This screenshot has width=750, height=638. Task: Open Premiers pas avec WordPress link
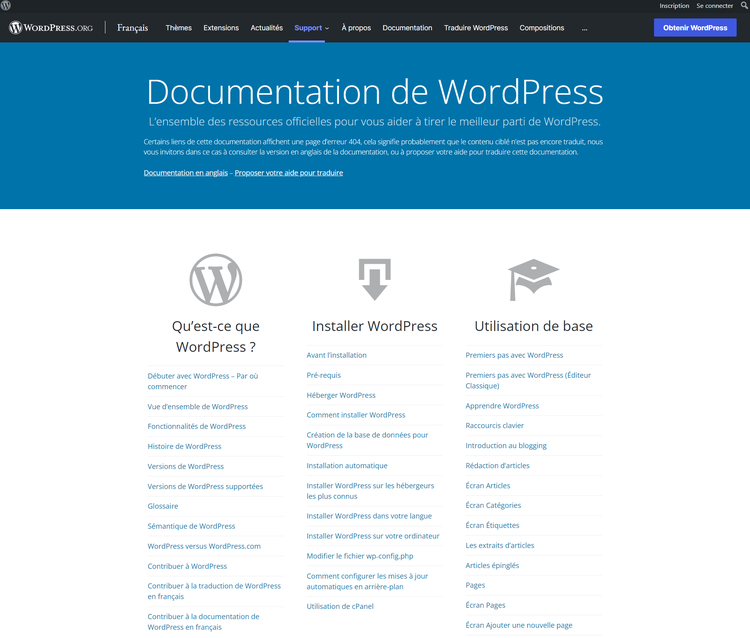point(514,355)
